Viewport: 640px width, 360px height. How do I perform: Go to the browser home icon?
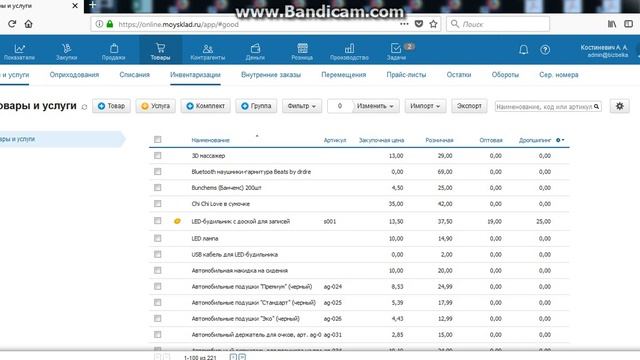click(28, 24)
